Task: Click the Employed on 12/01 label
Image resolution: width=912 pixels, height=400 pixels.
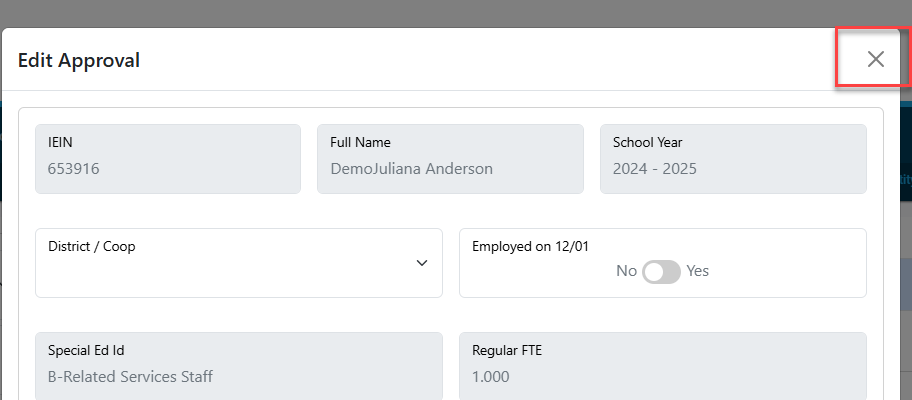Action: point(530,247)
